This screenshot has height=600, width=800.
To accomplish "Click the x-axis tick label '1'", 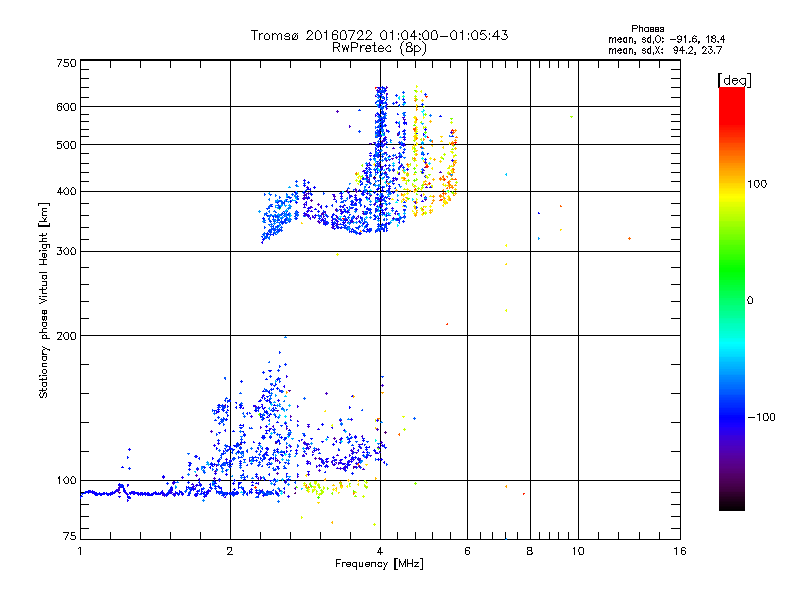I will coord(80,551).
